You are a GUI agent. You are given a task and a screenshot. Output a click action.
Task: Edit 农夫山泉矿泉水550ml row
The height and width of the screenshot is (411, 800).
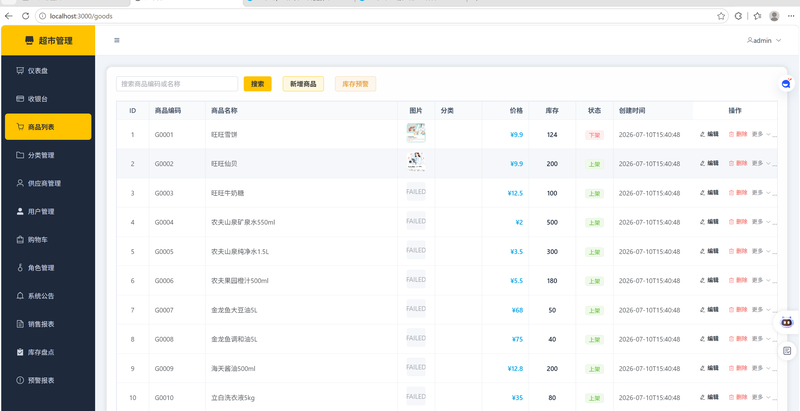click(709, 222)
